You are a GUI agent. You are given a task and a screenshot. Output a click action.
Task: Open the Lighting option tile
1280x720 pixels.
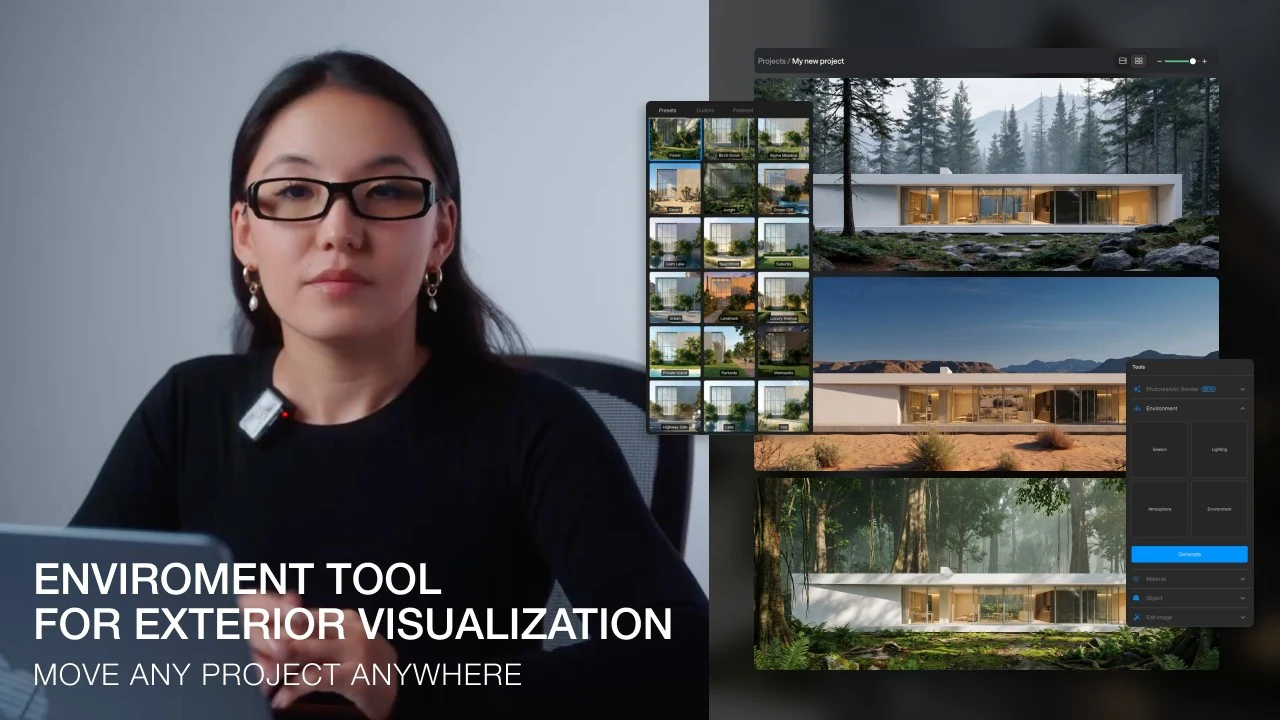coord(1219,449)
